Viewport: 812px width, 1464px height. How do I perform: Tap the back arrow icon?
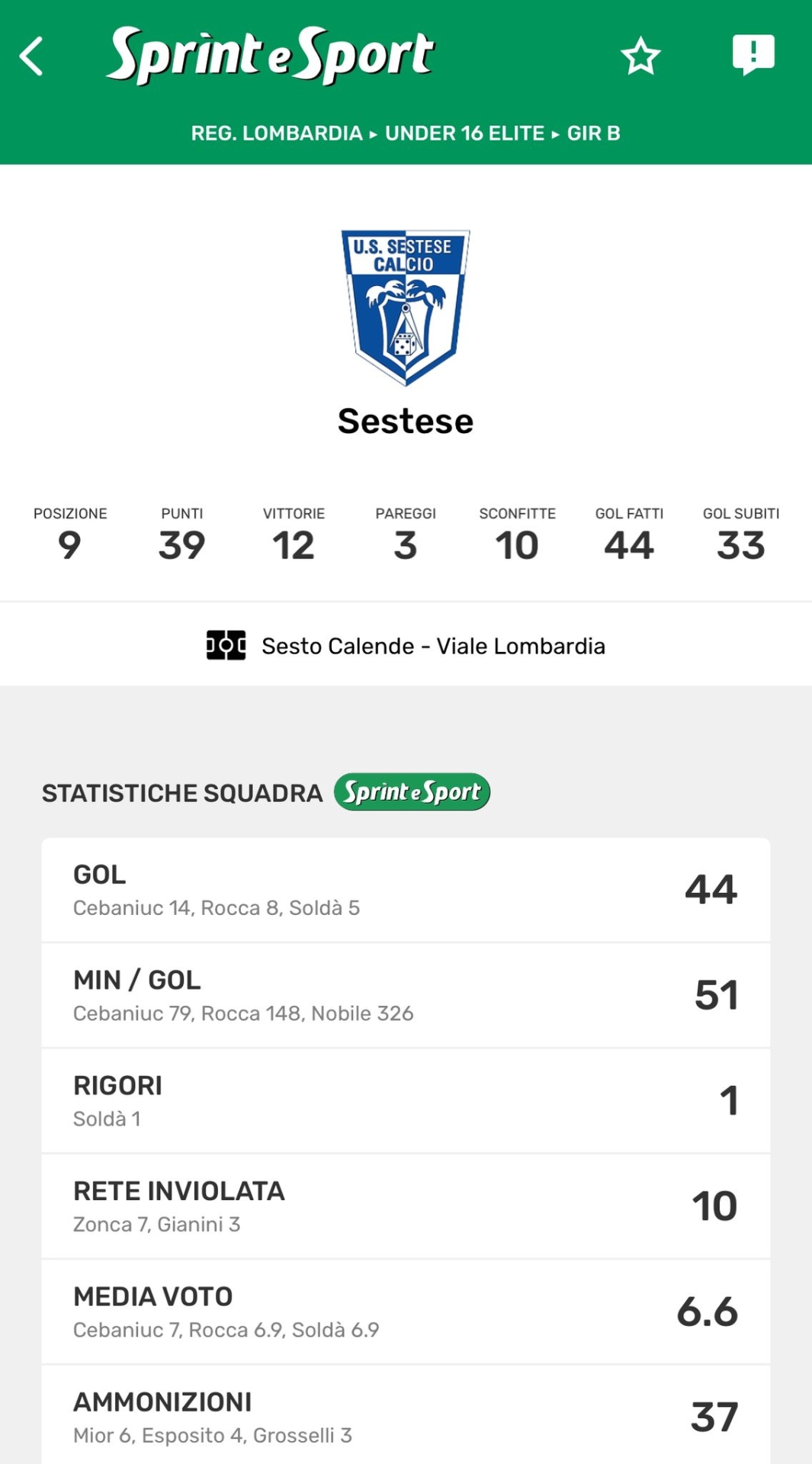coord(32,56)
